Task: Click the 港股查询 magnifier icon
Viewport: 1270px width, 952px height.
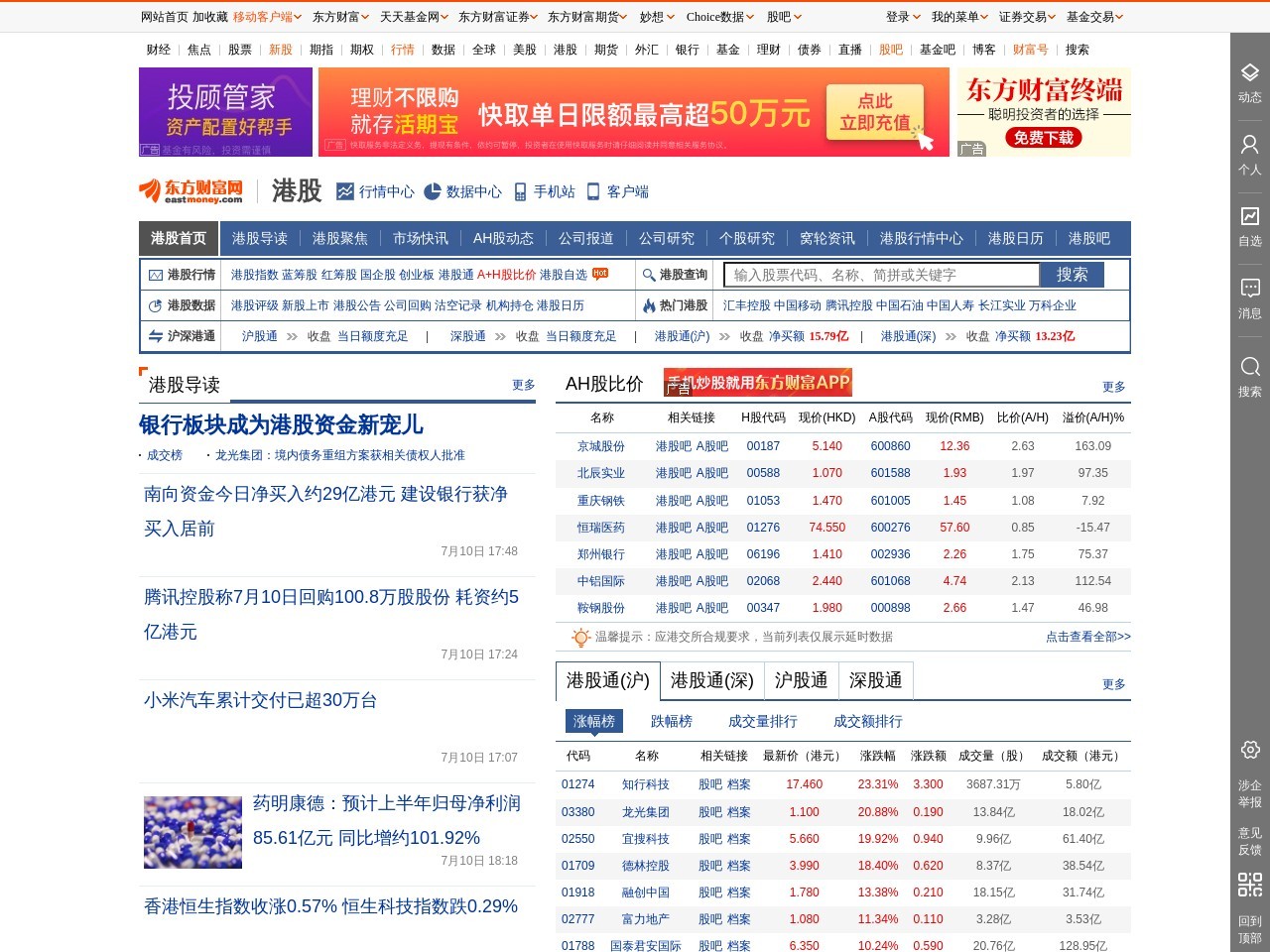Action: 647,275
